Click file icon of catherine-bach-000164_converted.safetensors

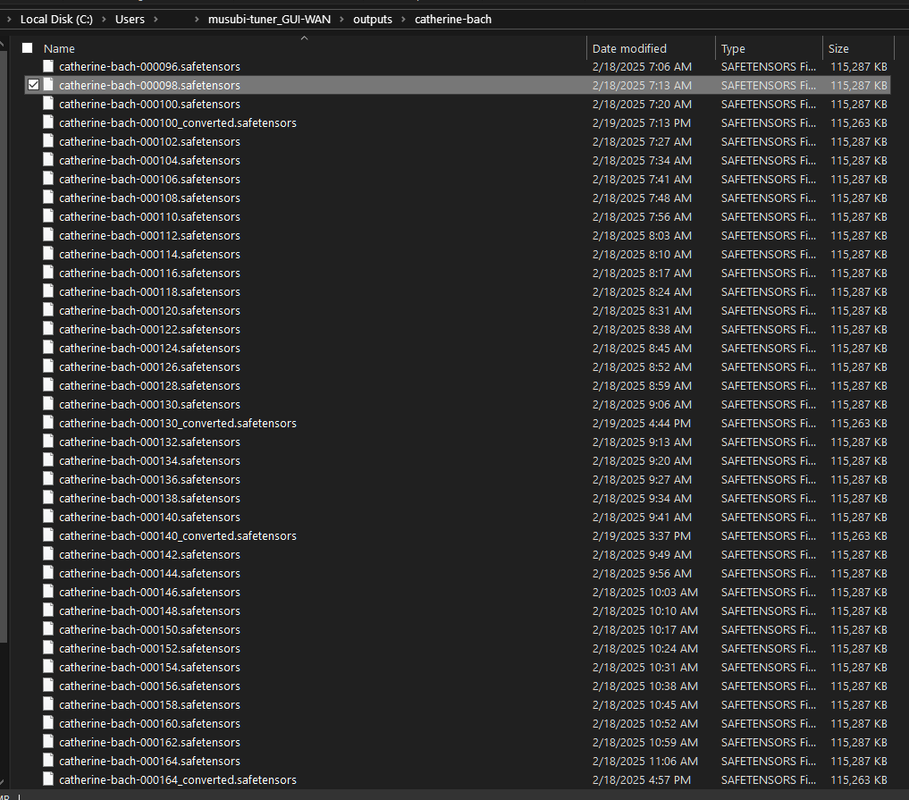48,779
